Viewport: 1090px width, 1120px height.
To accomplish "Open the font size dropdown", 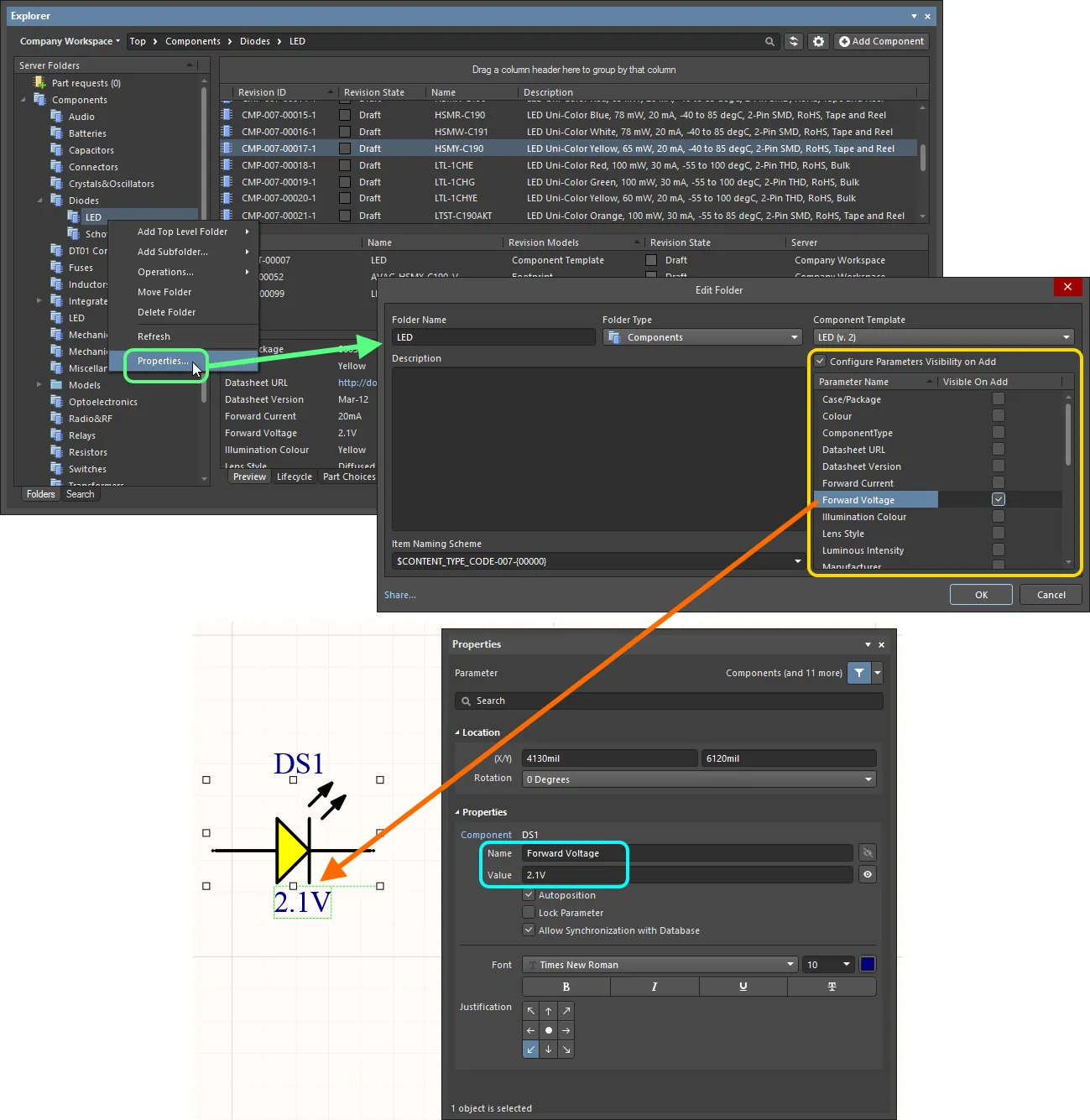I will tap(828, 965).
